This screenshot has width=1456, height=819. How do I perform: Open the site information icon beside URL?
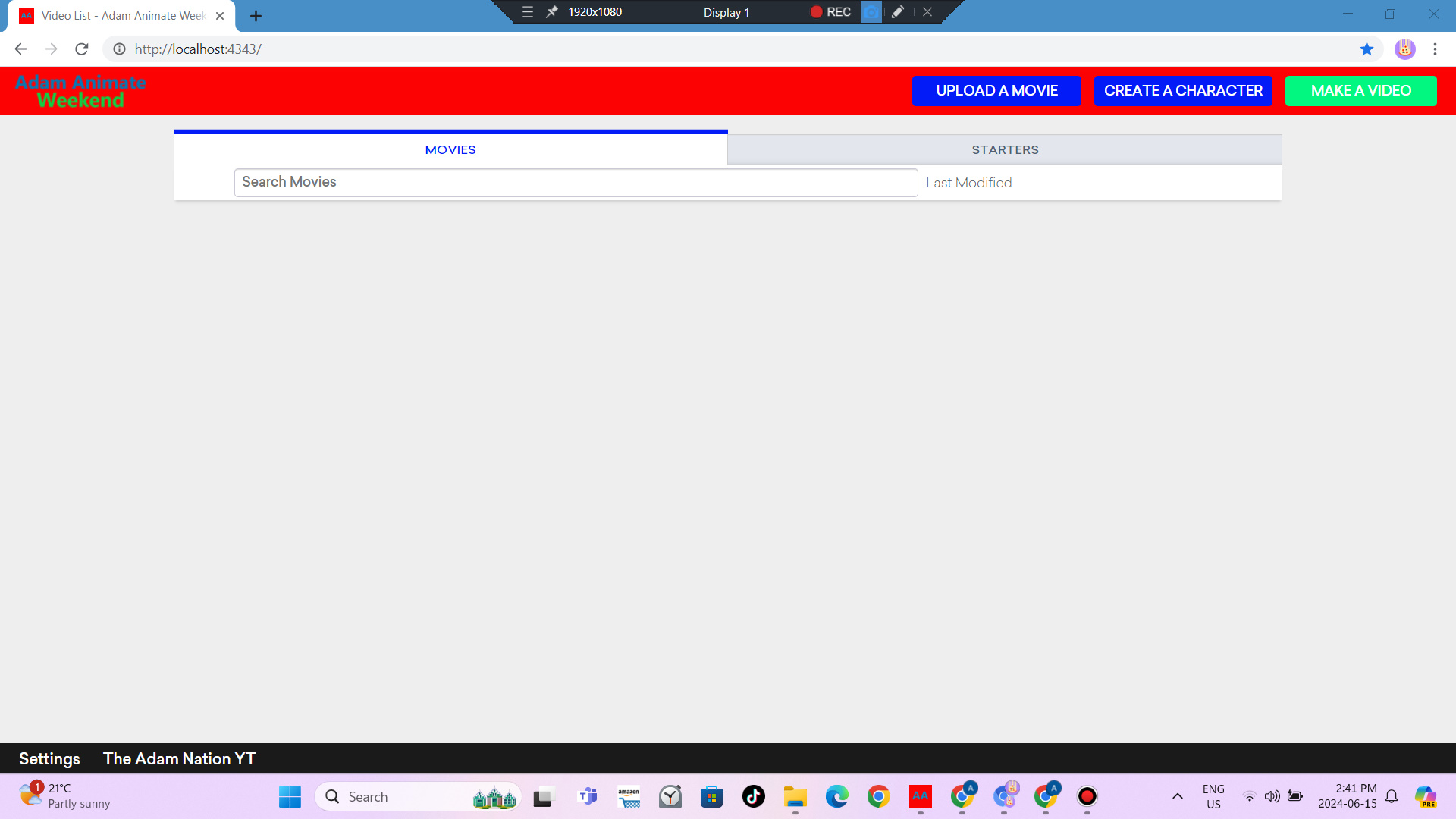point(119,49)
